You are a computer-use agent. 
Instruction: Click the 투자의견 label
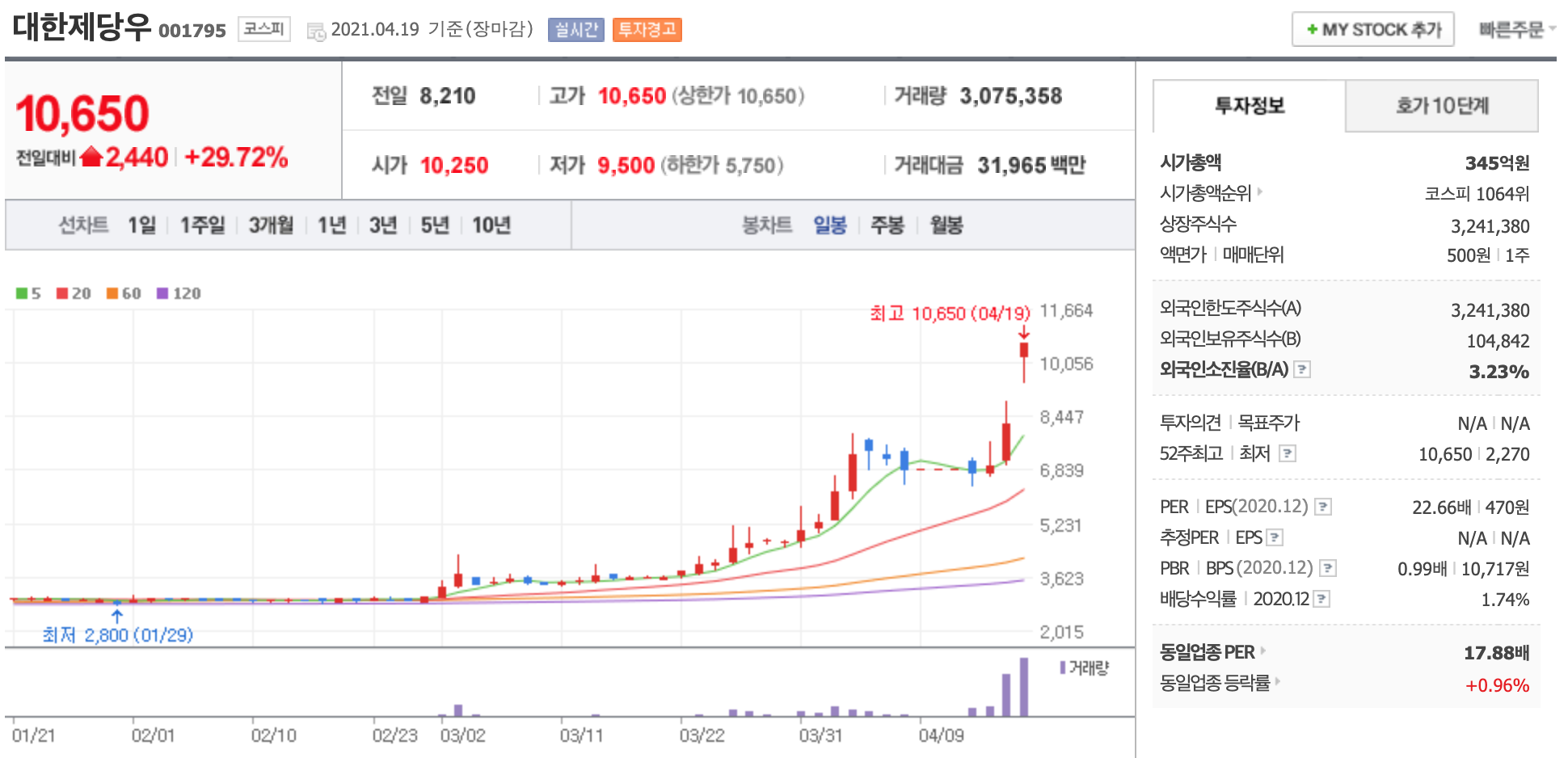point(1190,423)
